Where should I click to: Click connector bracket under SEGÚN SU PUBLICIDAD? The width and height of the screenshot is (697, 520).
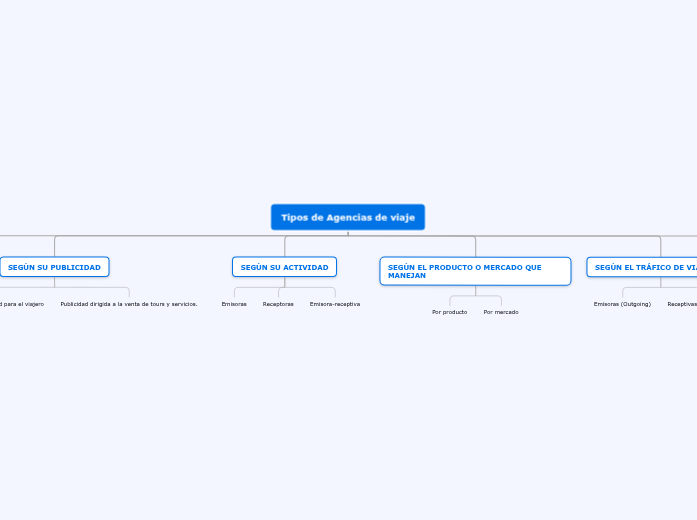coord(90,288)
